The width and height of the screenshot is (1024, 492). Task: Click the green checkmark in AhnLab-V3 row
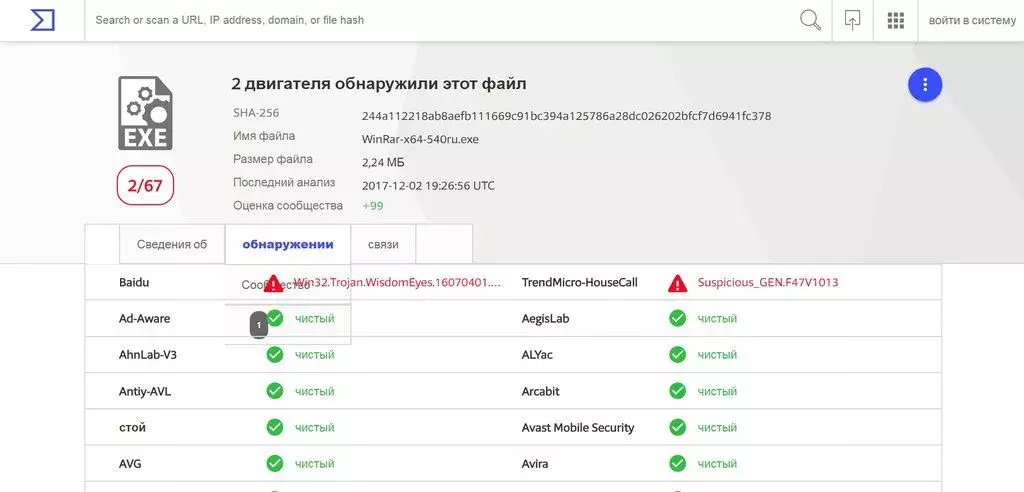[274, 355]
